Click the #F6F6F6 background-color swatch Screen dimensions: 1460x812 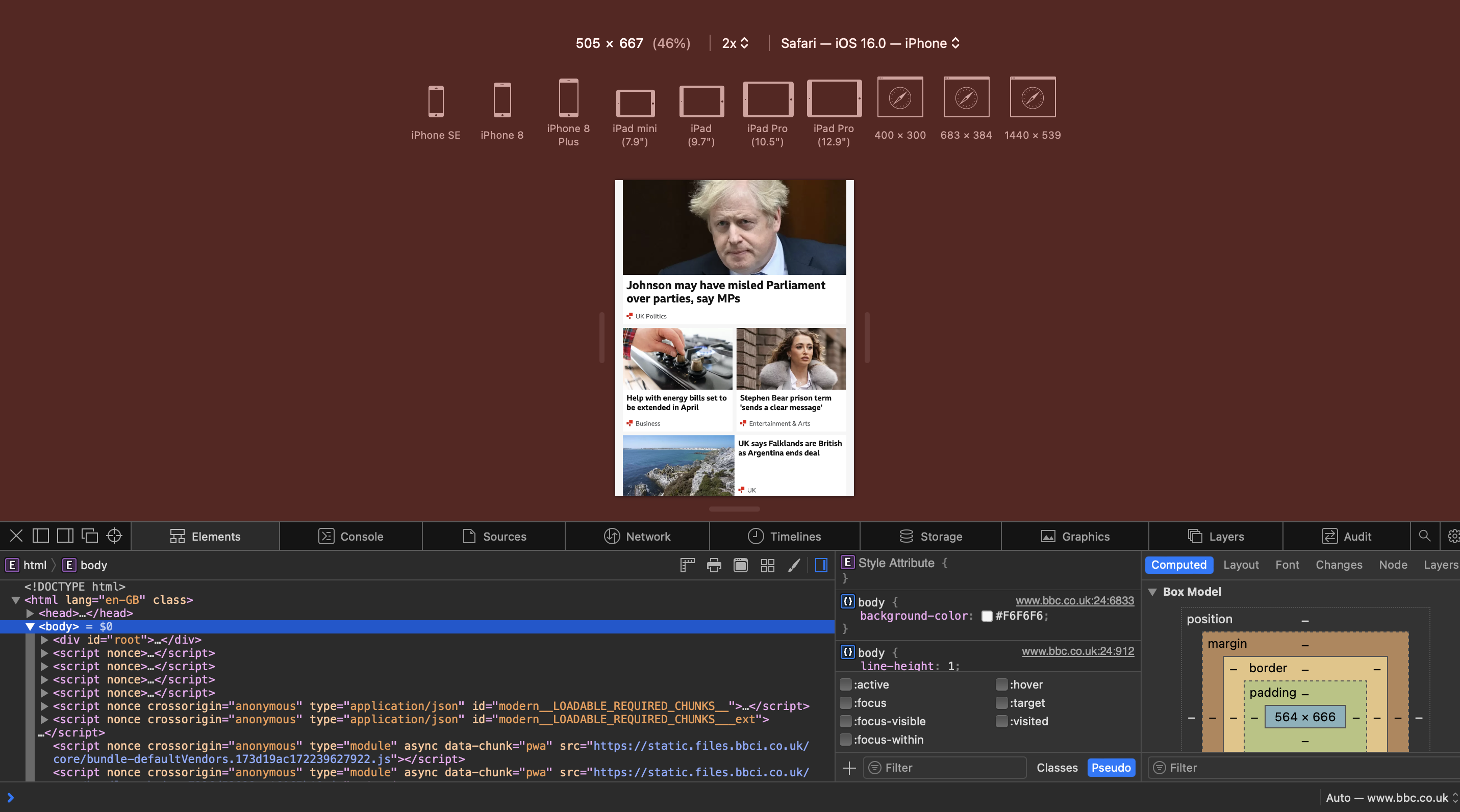click(x=987, y=616)
